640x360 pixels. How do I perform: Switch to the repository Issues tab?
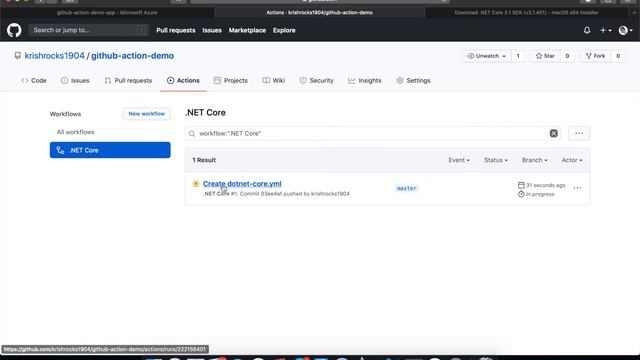pyautogui.click(x=75, y=81)
